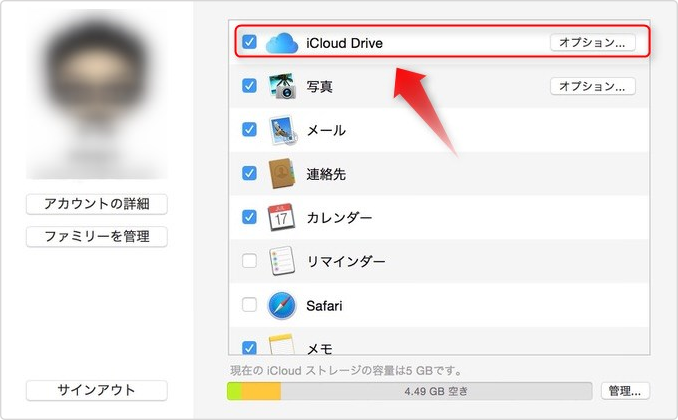
Task: Click the 管理... storage button
Action: pos(625,391)
